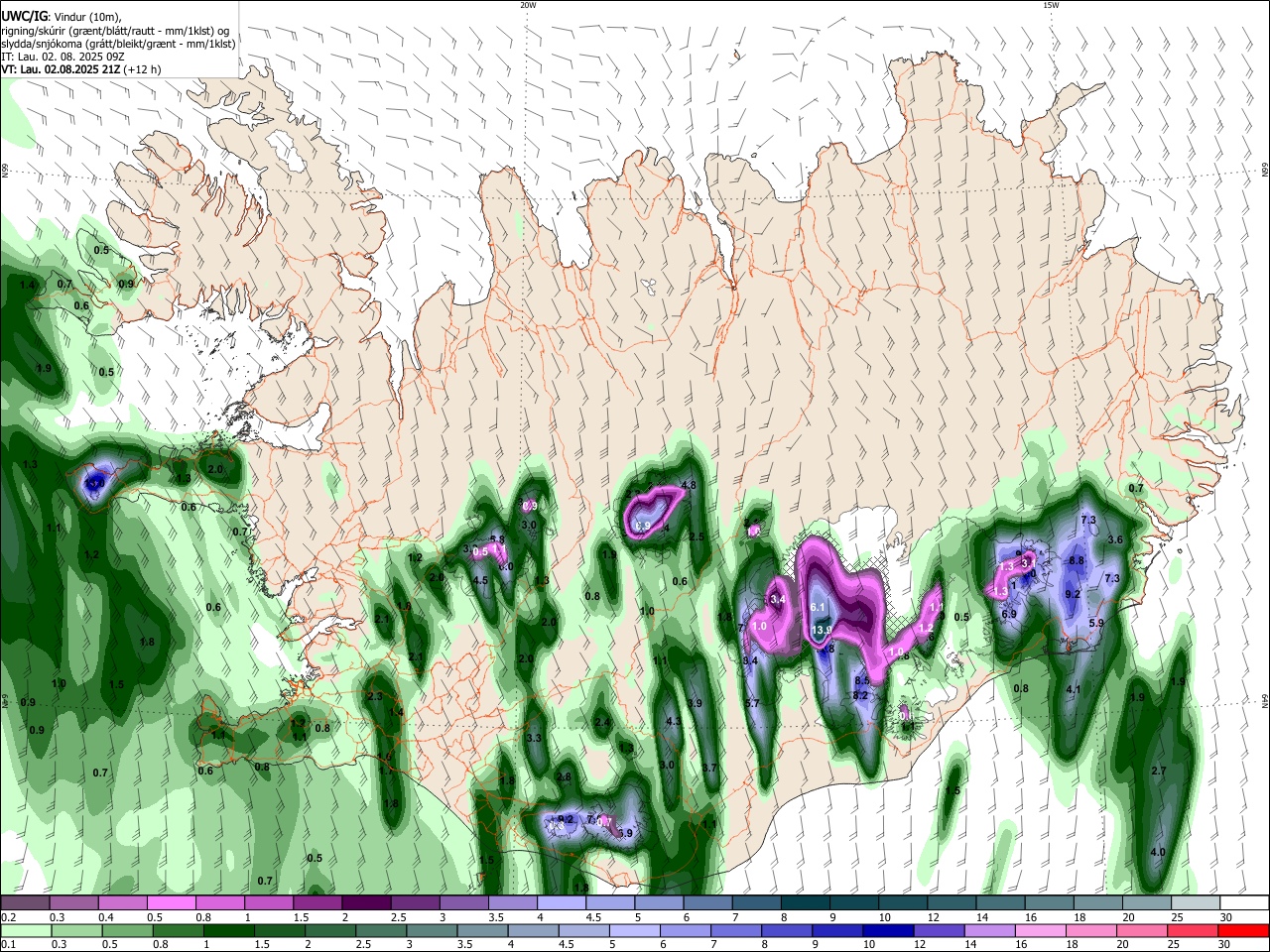Click the 13.9 precipitation value on the map
This screenshot has width=1270, height=952.
[822, 631]
